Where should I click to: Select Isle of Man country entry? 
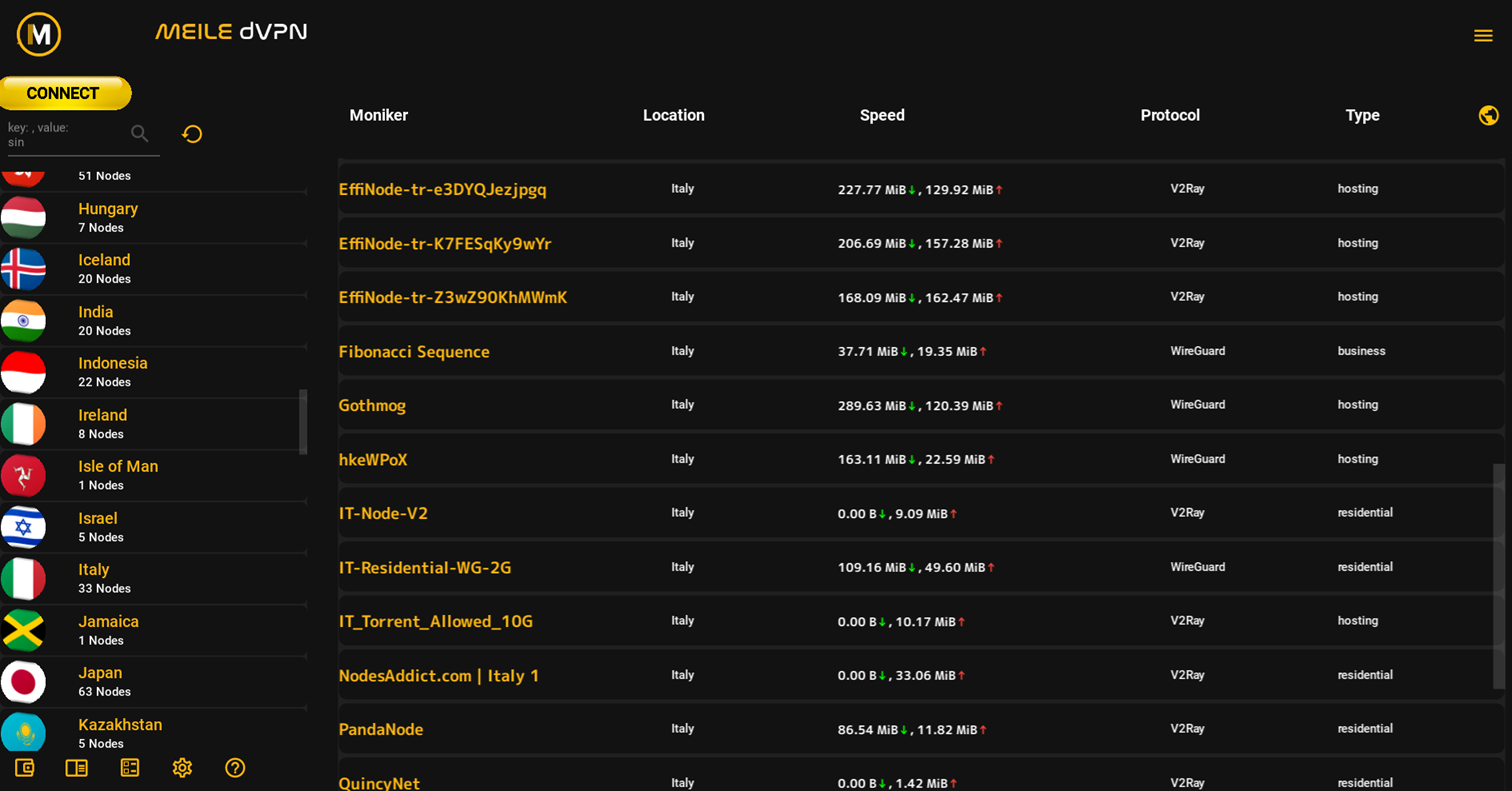pos(154,475)
